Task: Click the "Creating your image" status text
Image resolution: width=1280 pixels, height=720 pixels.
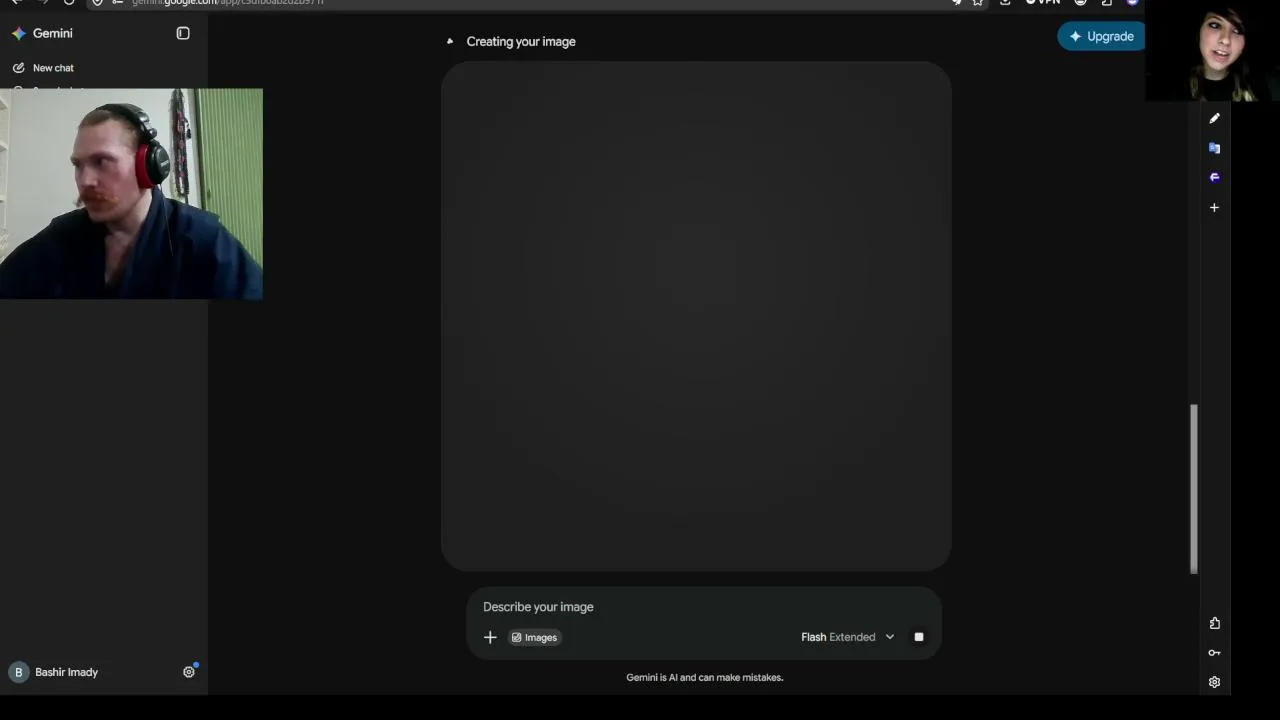Action: (x=521, y=41)
